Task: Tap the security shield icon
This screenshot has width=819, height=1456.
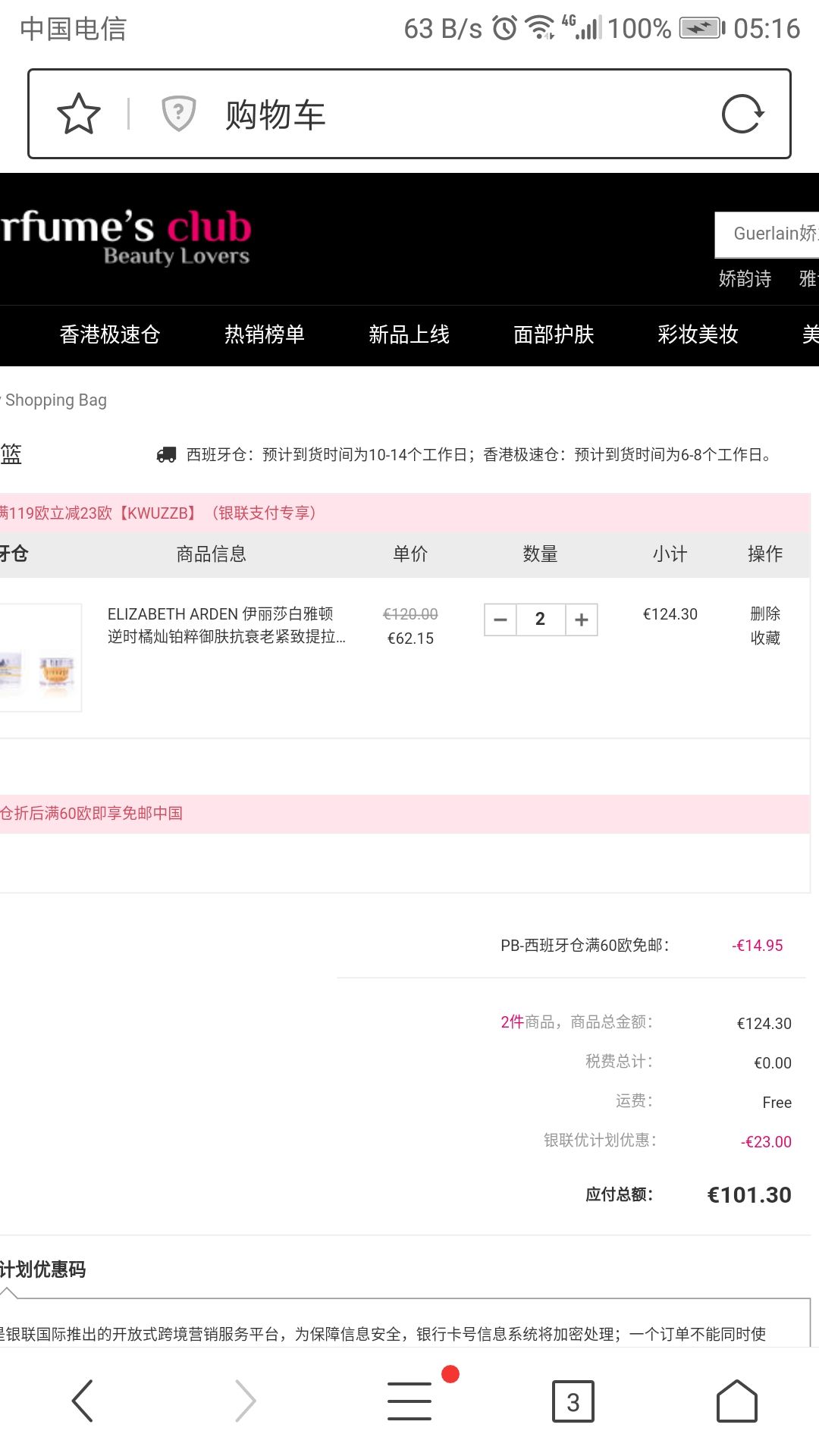Action: pos(179,114)
